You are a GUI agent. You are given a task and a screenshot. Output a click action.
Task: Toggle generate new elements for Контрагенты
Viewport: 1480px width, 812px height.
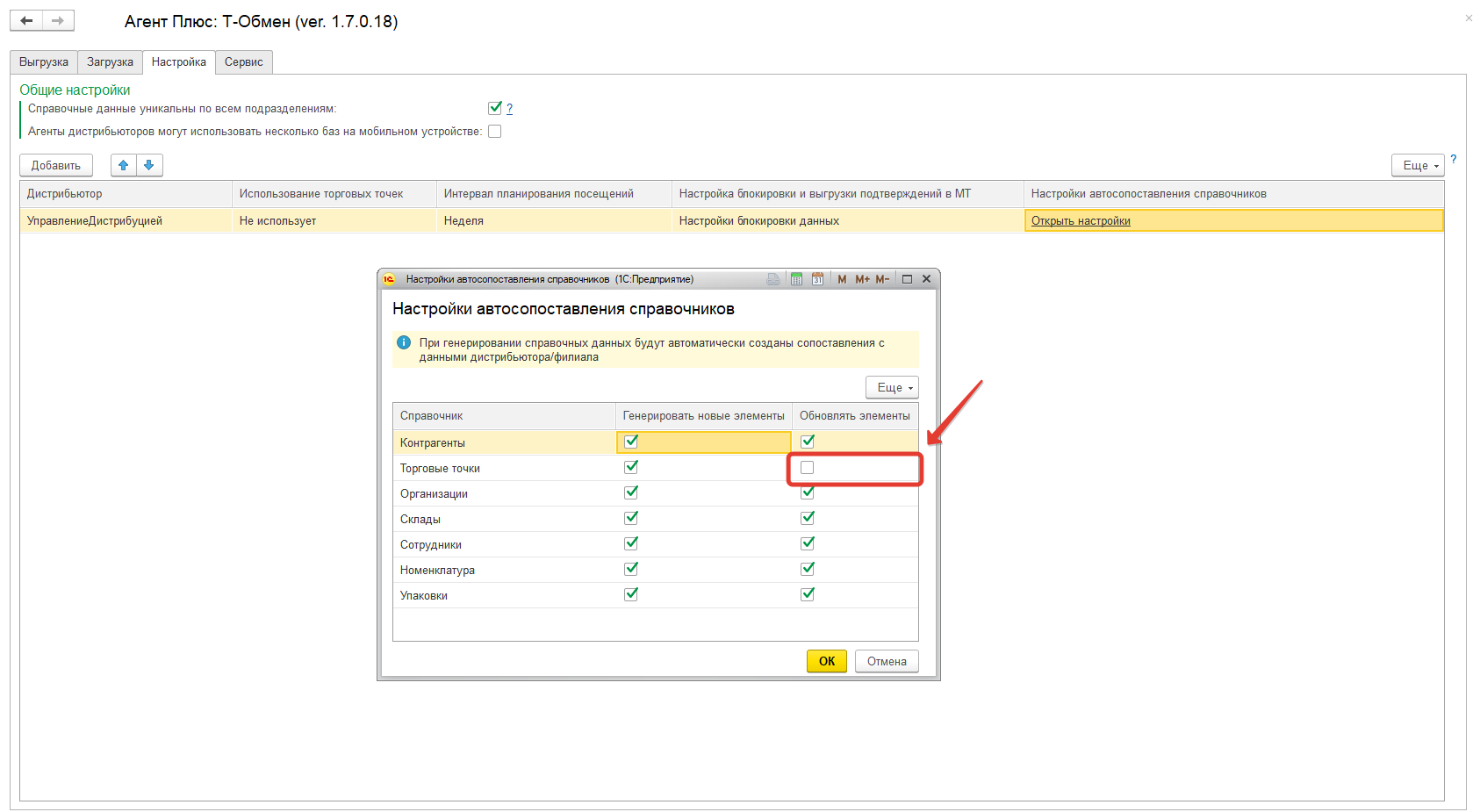coord(631,442)
